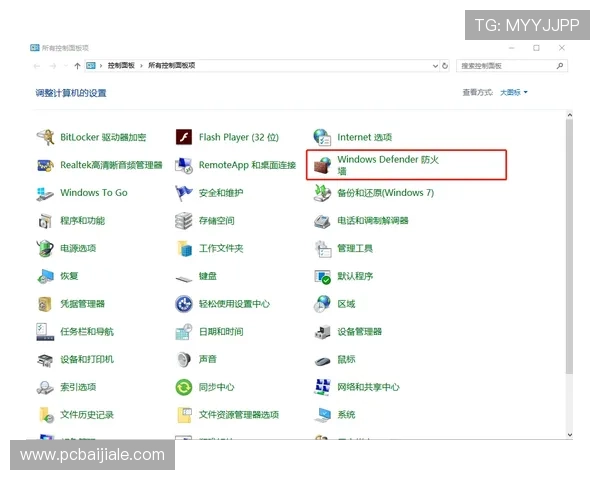
Task: Click the 声音 speaker icon
Action: (184, 359)
